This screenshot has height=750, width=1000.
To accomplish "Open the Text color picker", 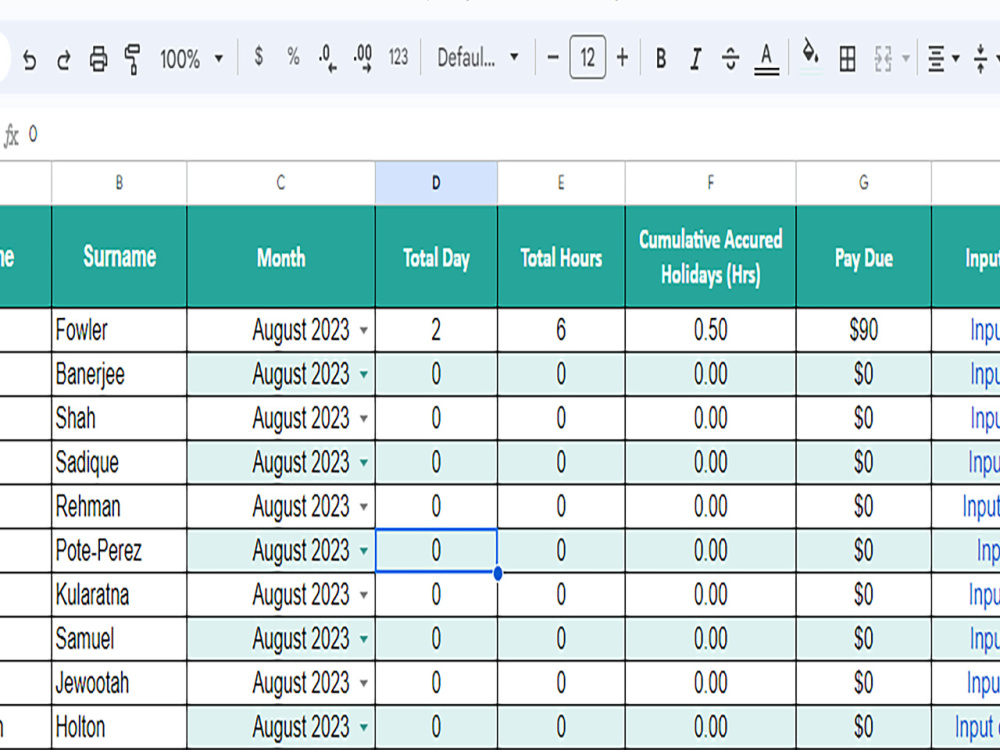I will 767,59.
